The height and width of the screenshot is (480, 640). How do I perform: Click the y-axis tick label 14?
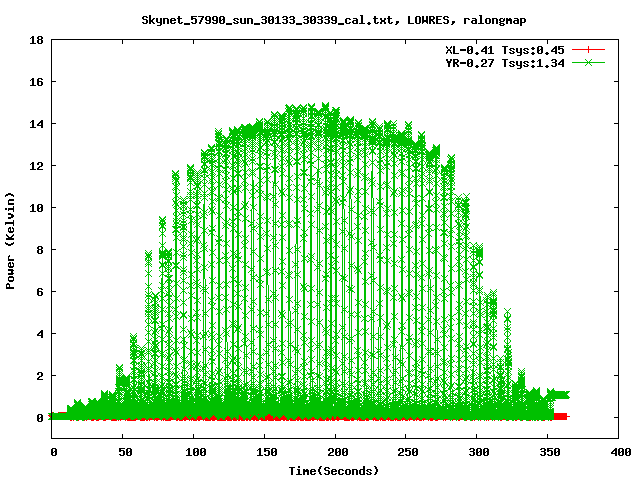tap(36, 124)
